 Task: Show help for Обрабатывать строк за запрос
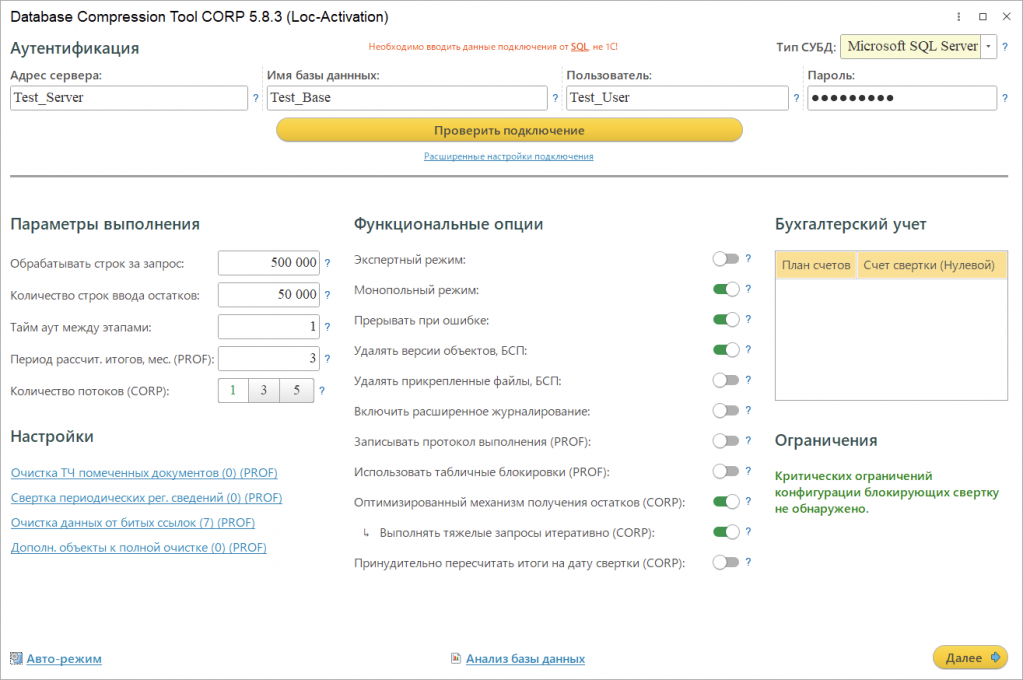pos(328,263)
